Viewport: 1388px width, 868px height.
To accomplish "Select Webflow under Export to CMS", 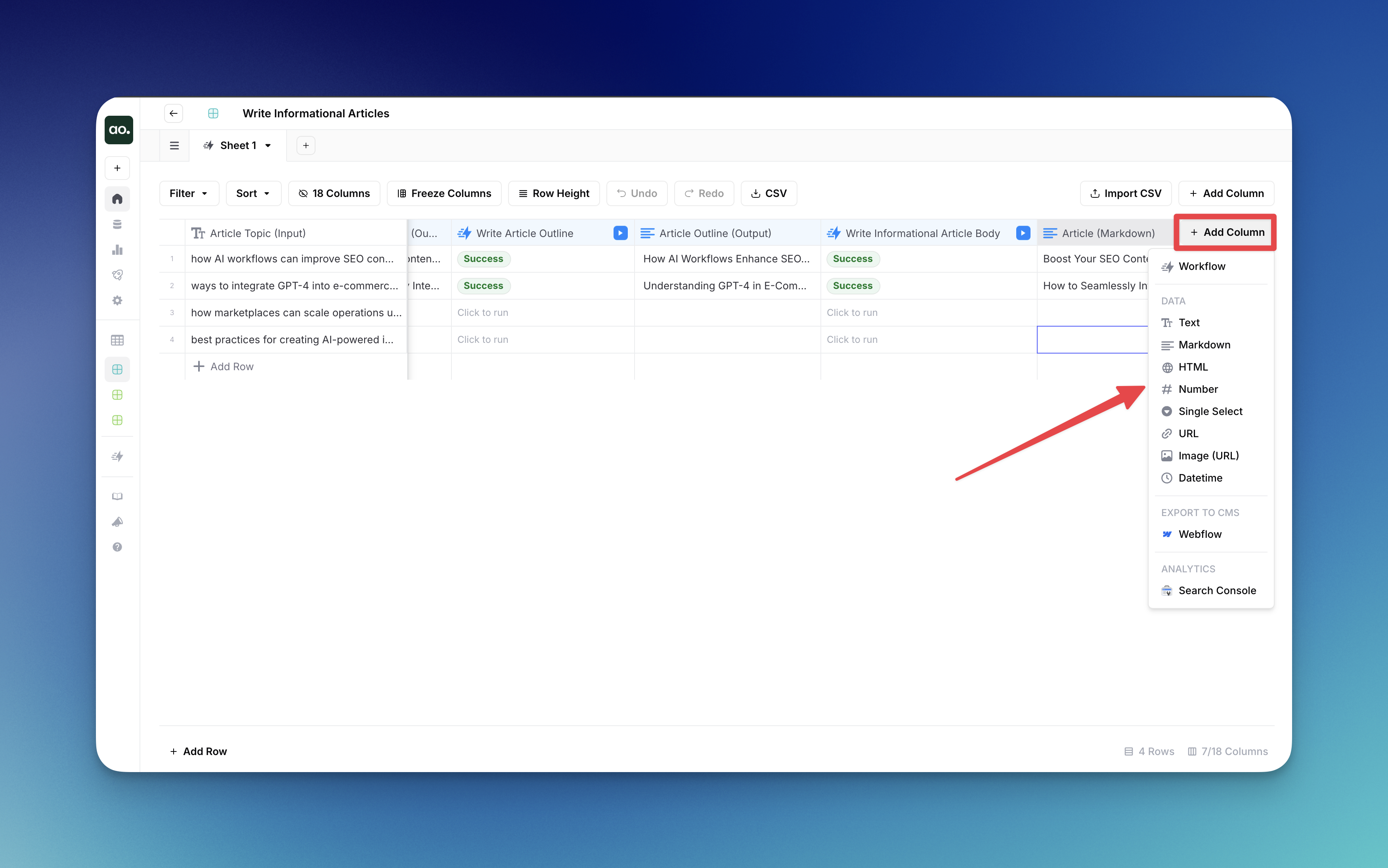I will (1200, 534).
